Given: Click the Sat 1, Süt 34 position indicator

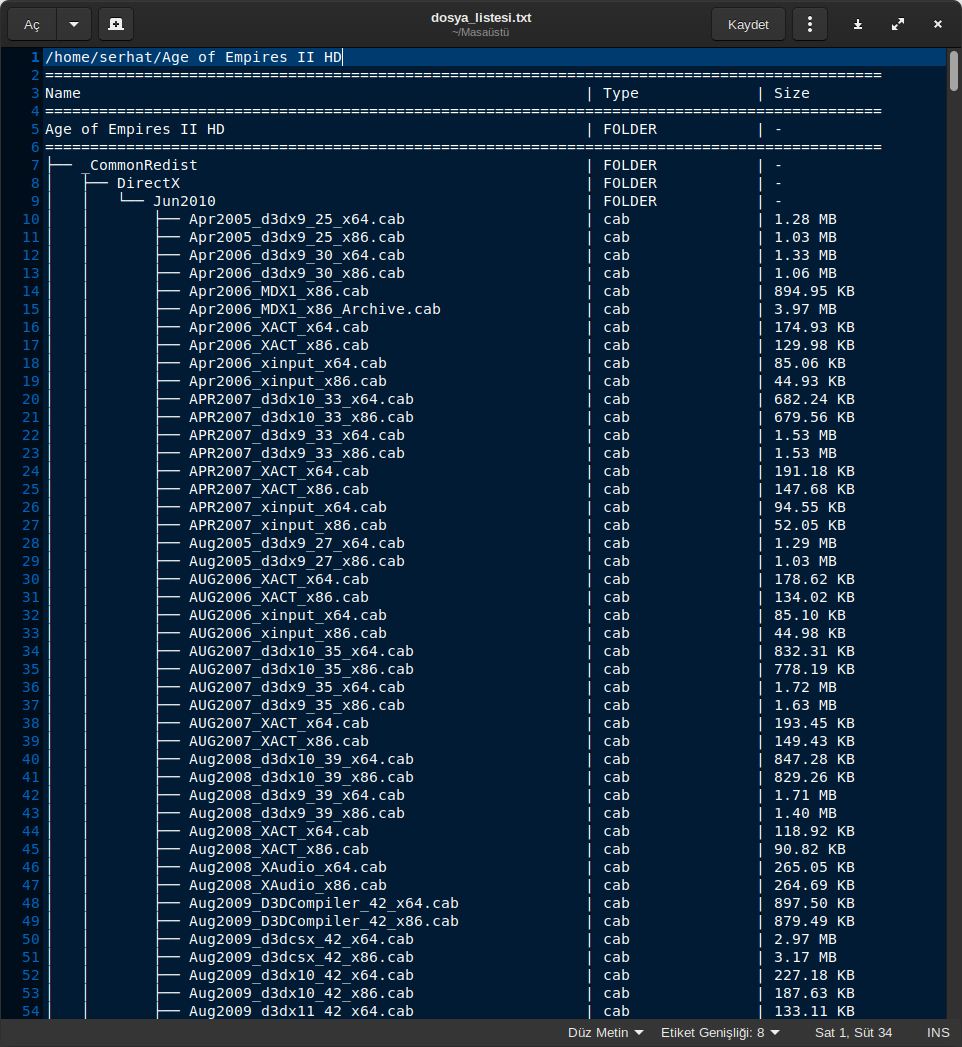Looking at the screenshot, I should click(853, 1032).
